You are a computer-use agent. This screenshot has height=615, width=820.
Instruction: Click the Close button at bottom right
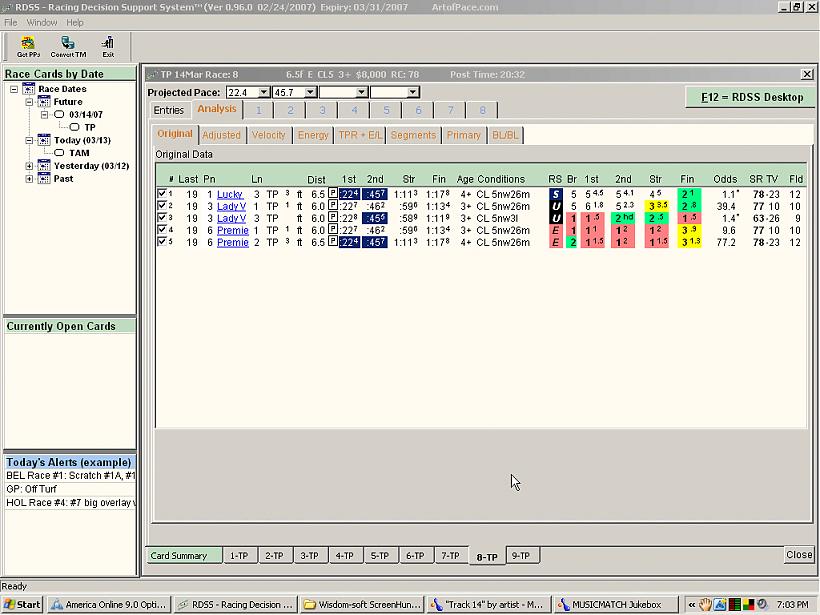(x=799, y=554)
